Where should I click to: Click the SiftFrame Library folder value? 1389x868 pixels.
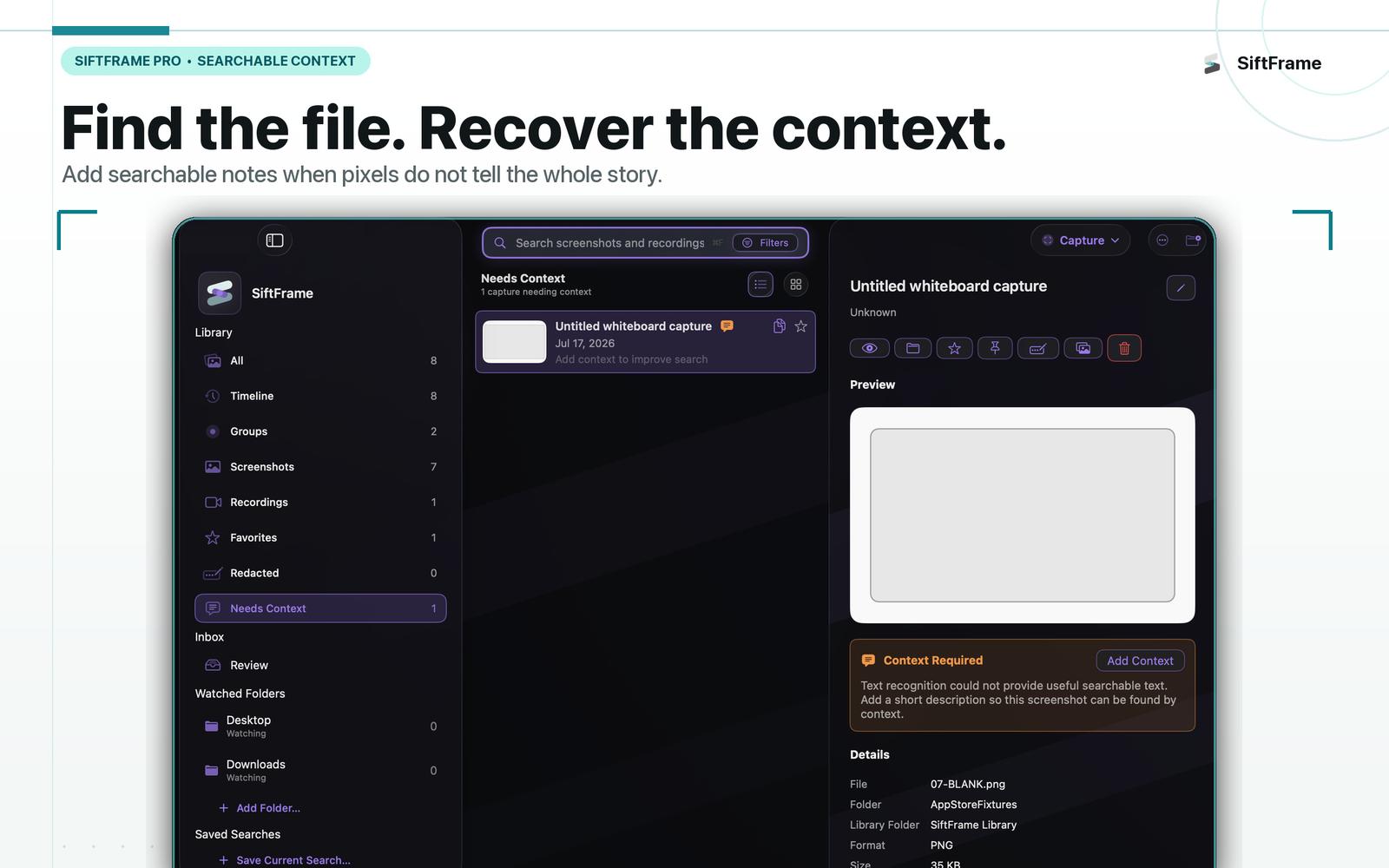(973, 825)
